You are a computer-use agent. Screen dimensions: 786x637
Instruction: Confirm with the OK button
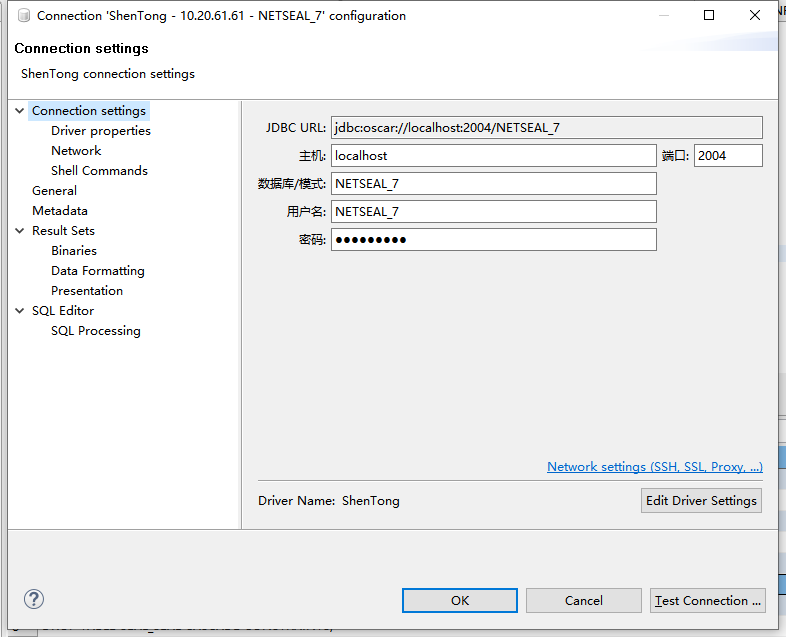click(460, 600)
